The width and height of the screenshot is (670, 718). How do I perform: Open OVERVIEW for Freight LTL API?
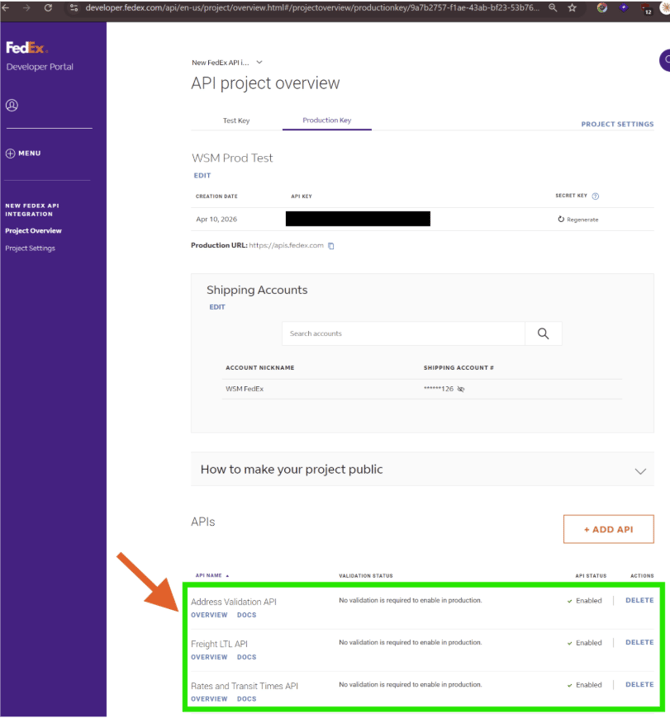209,657
